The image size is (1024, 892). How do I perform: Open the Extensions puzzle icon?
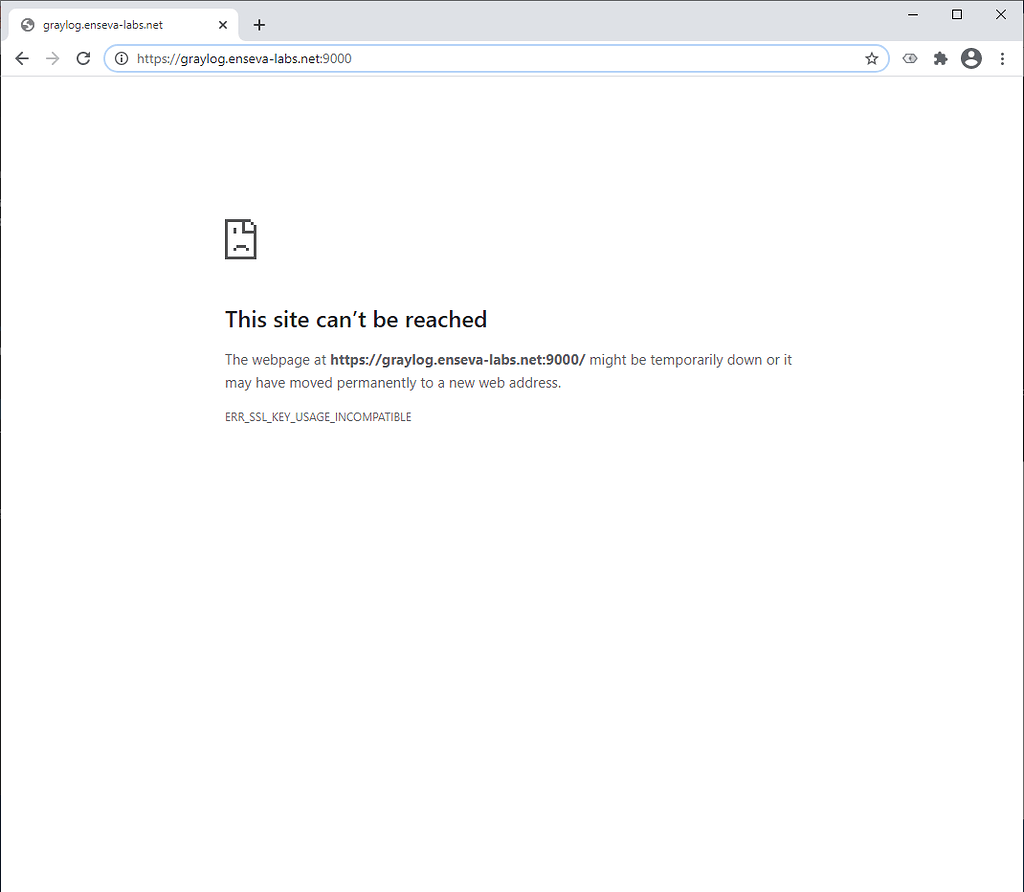pyautogui.click(x=940, y=59)
